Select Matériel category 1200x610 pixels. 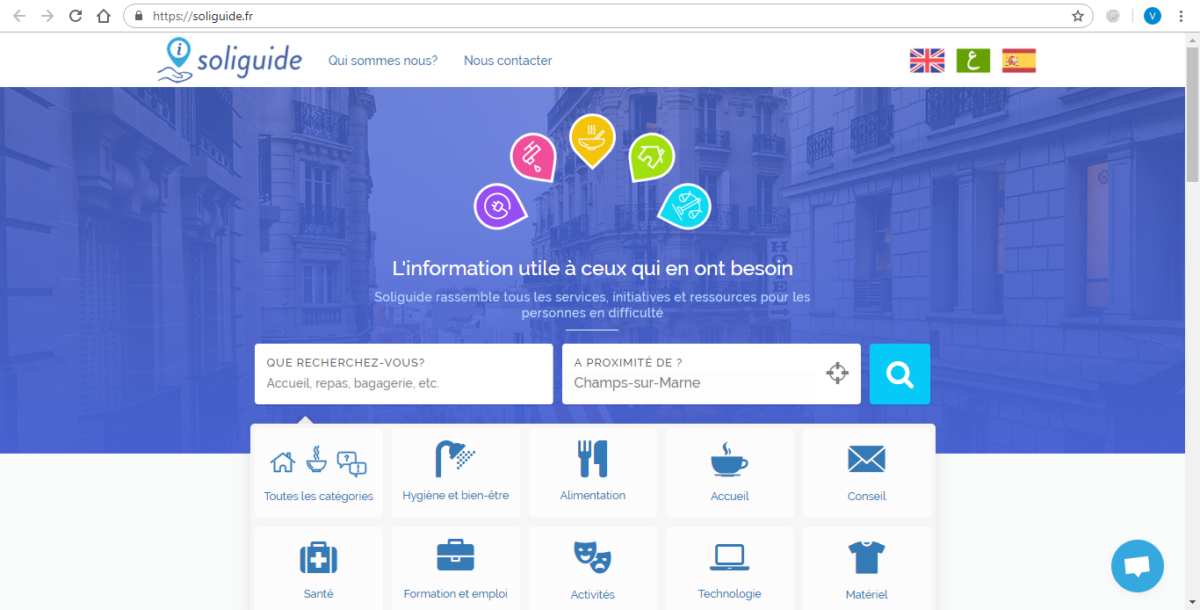click(x=866, y=568)
